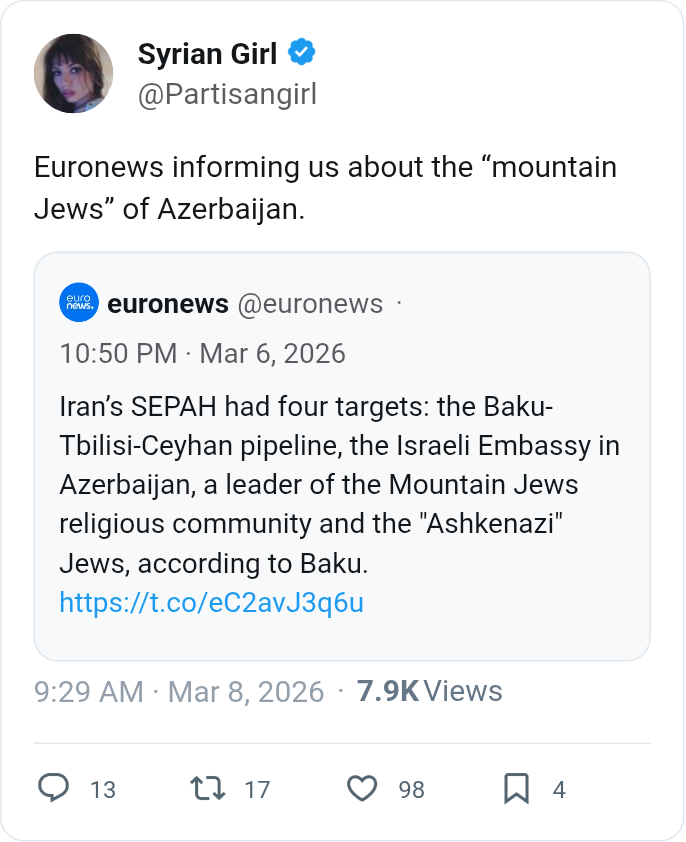This screenshot has height=842, width=686.
Task: Click the @Partisangirl handle
Action: 227,94
